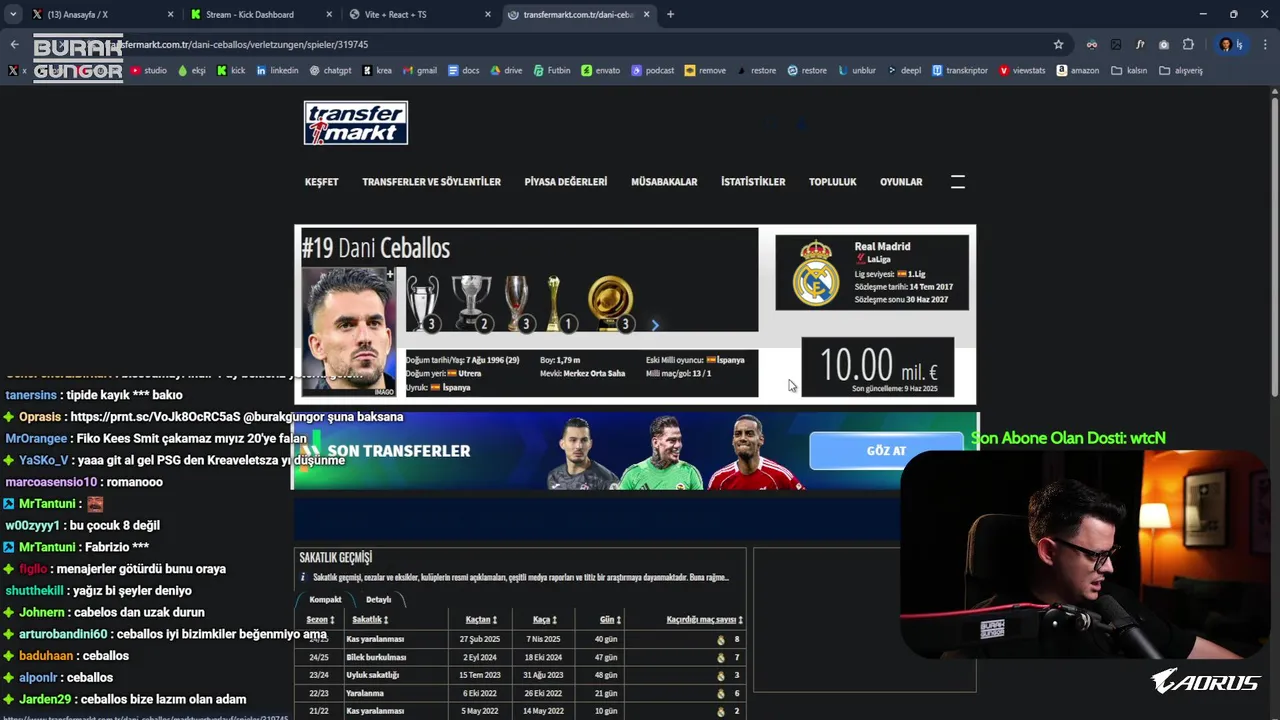1280x720 pixels.
Task: Sort table by Sezon column
Action: (320, 620)
